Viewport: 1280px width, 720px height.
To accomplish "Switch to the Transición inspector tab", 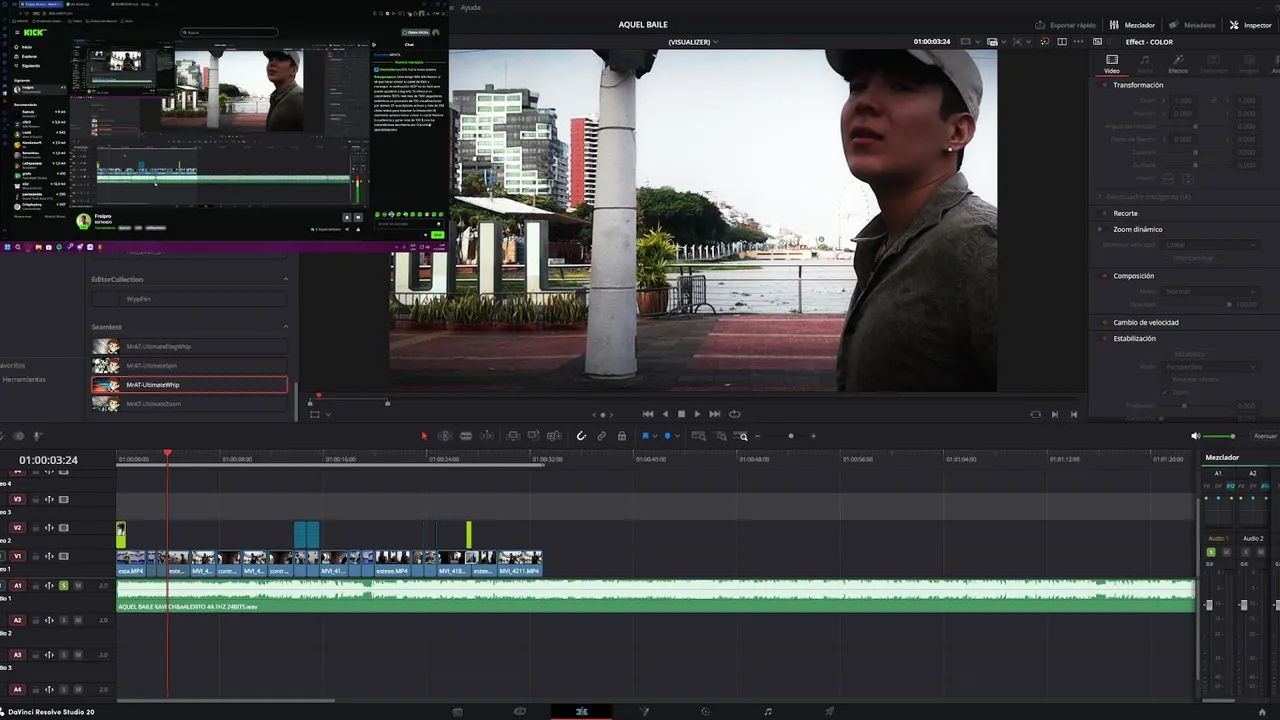I will point(1213,64).
